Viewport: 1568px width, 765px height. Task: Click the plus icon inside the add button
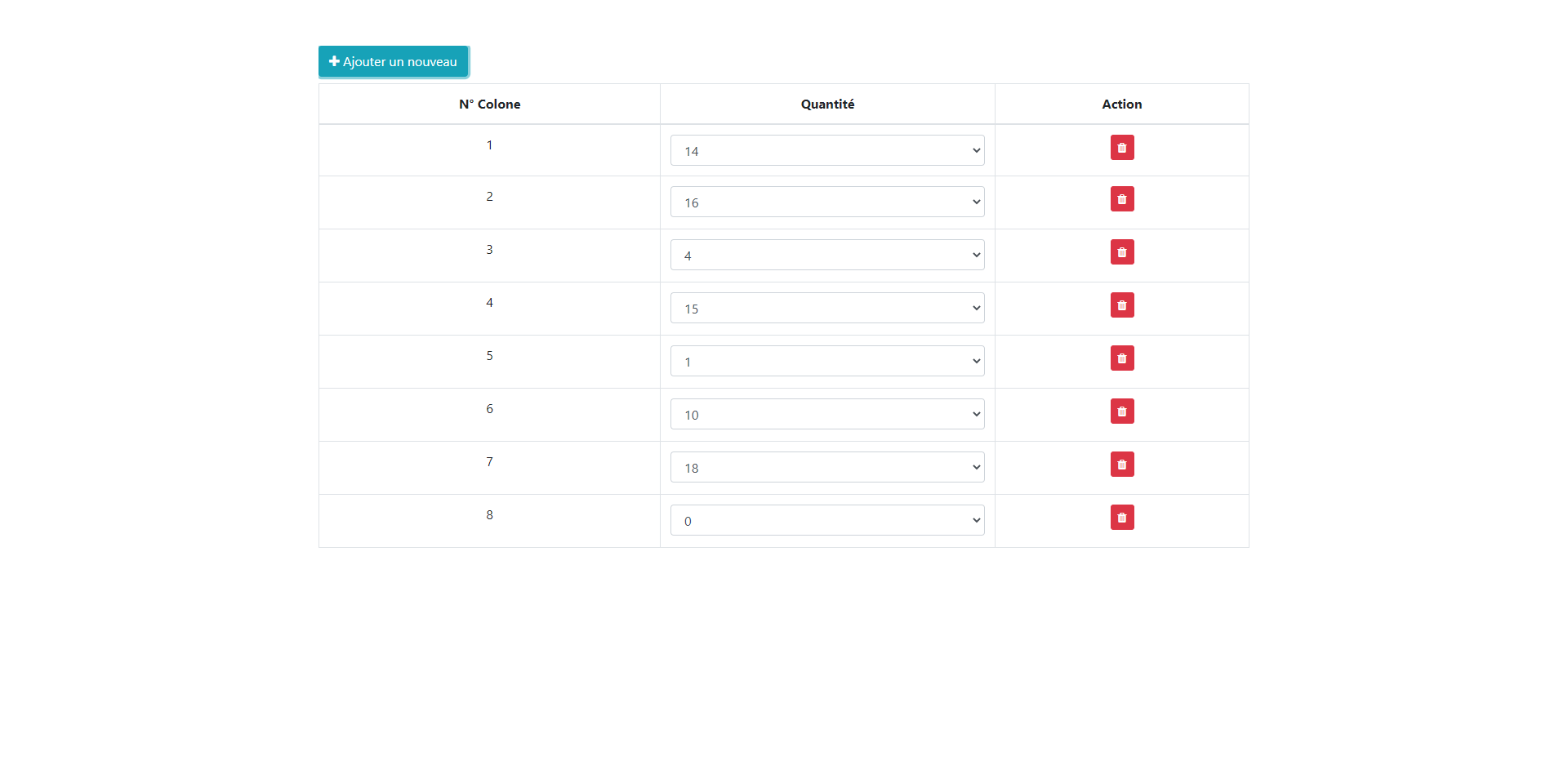pyautogui.click(x=334, y=60)
